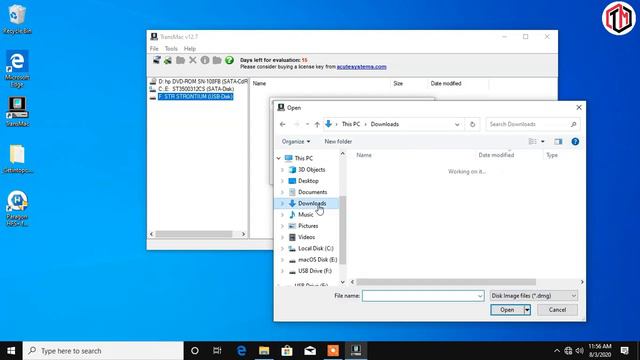Click the change view icon in Open dialog

(532, 142)
